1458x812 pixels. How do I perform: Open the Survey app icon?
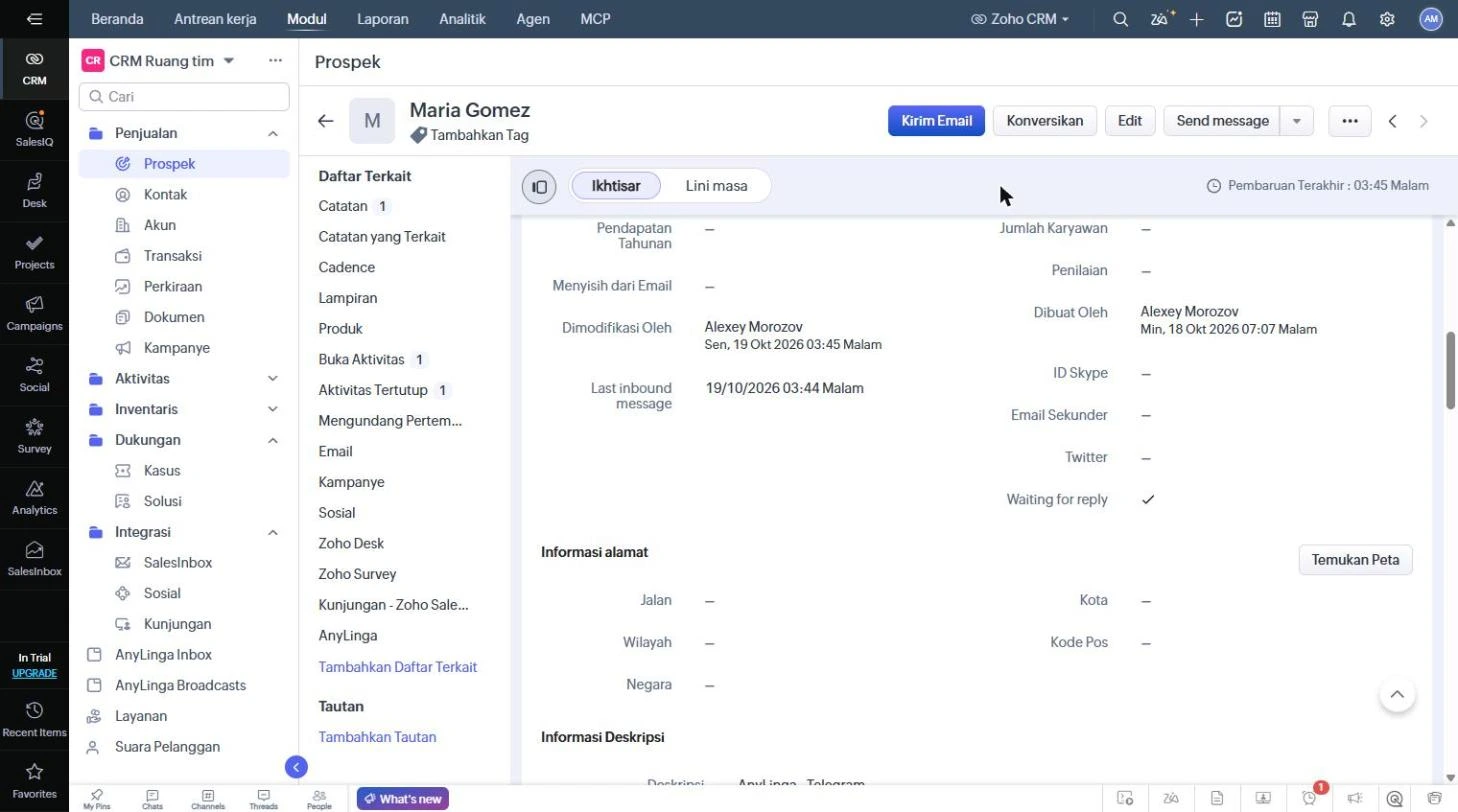coord(34,435)
